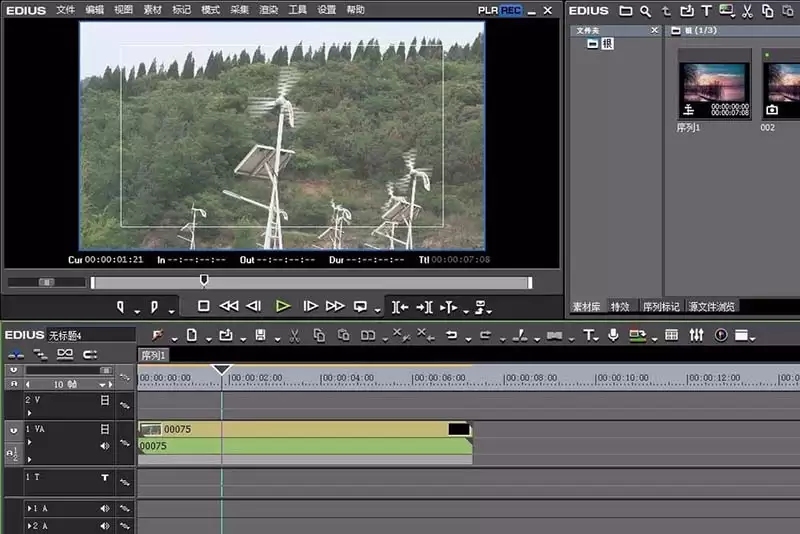Open the timeline scale dropdown

[x=103, y=385]
